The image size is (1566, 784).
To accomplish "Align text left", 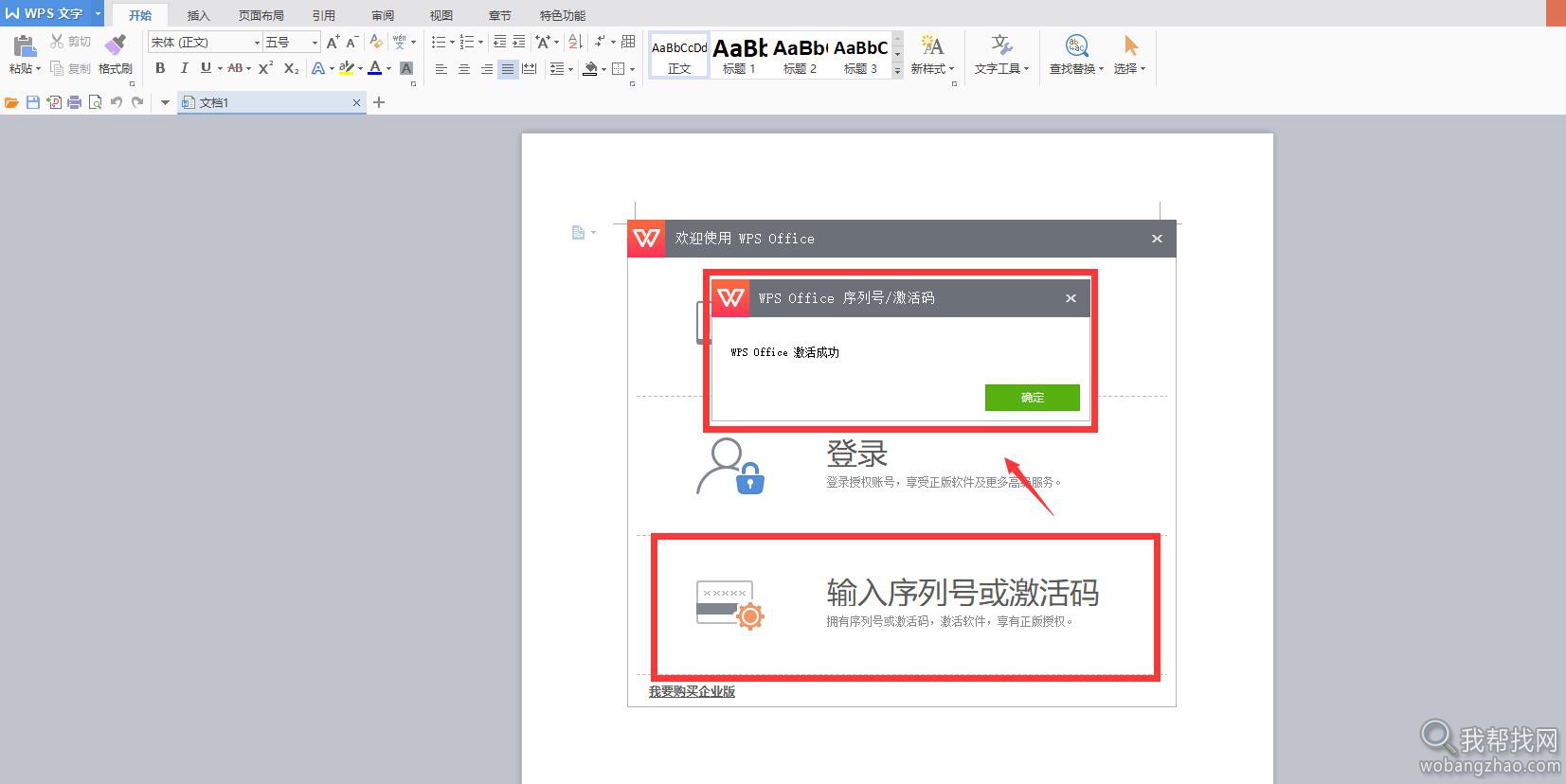I will click(x=441, y=68).
